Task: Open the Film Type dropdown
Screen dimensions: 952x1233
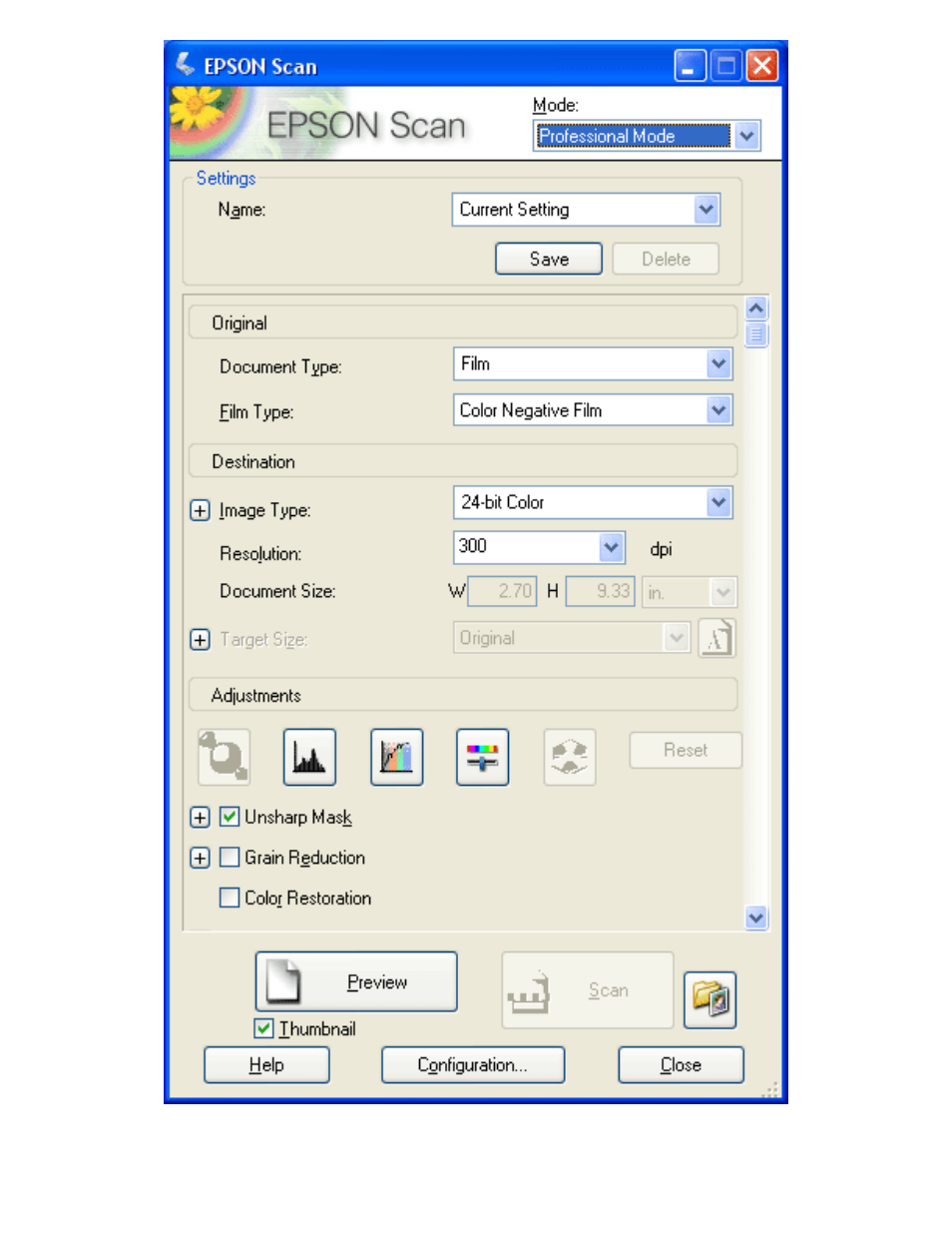Action: click(x=593, y=410)
